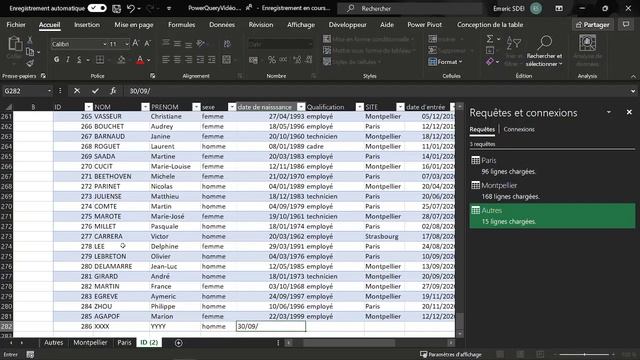
Task: Open filter dropdown for SITE column
Action: click(x=400, y=107)
